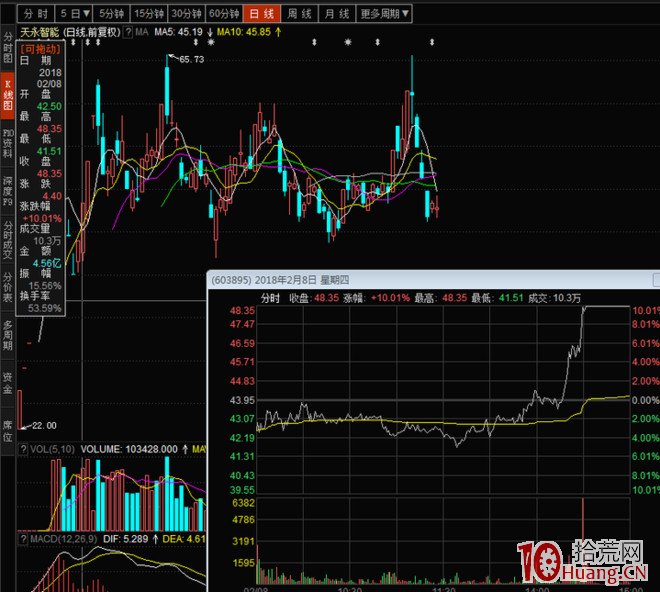
Task: Click the 分时 label in the popup header
Action: (270, 298)
